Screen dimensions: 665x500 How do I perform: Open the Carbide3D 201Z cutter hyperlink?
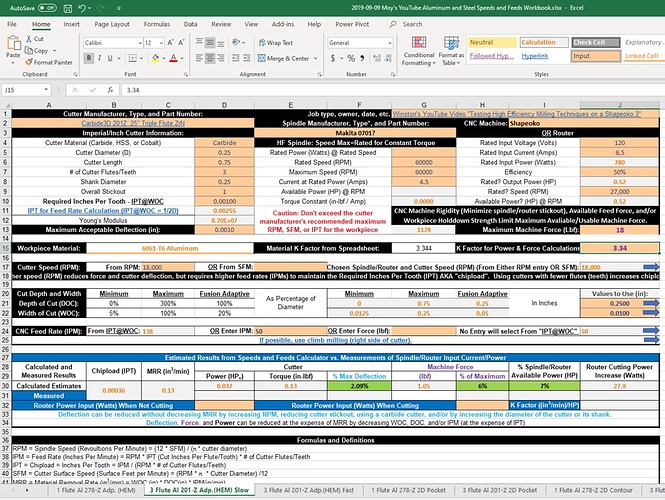point(133,123)
